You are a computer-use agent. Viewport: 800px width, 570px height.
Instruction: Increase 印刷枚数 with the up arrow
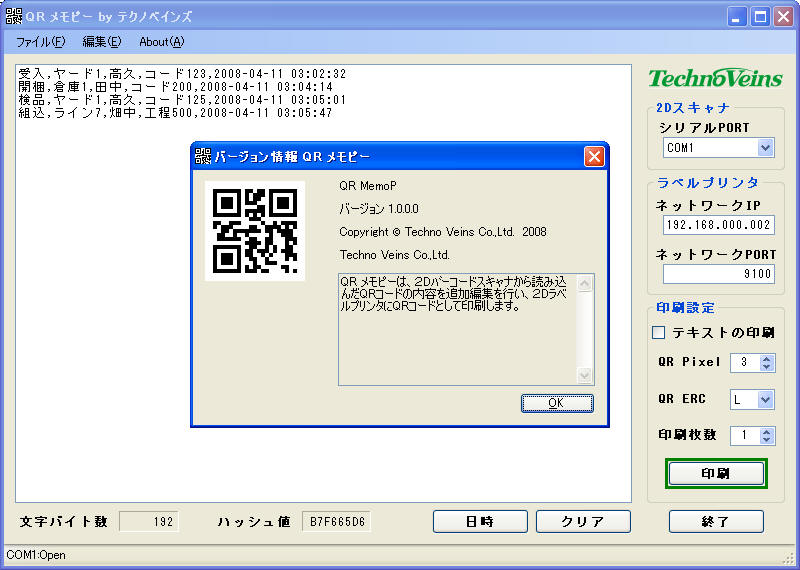[766, 431]
